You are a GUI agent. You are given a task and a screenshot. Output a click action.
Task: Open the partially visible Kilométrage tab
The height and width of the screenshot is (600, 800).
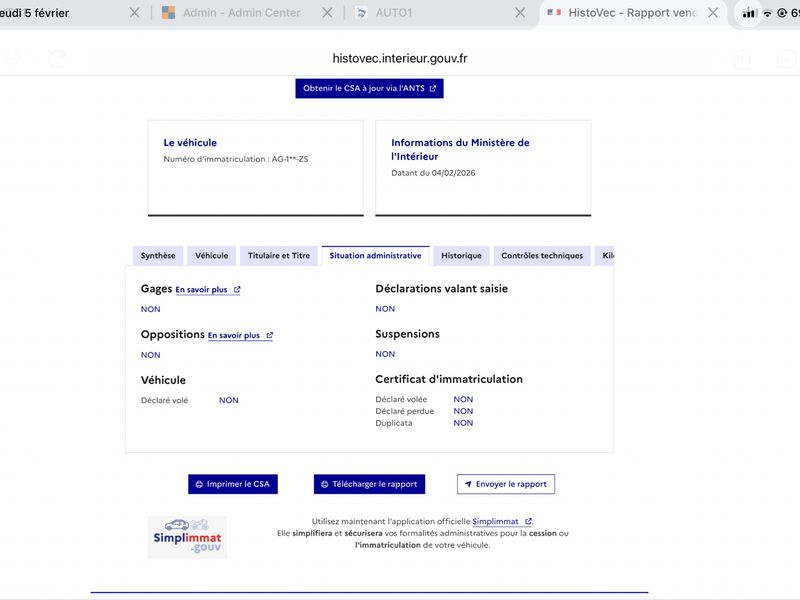point(605,256)
